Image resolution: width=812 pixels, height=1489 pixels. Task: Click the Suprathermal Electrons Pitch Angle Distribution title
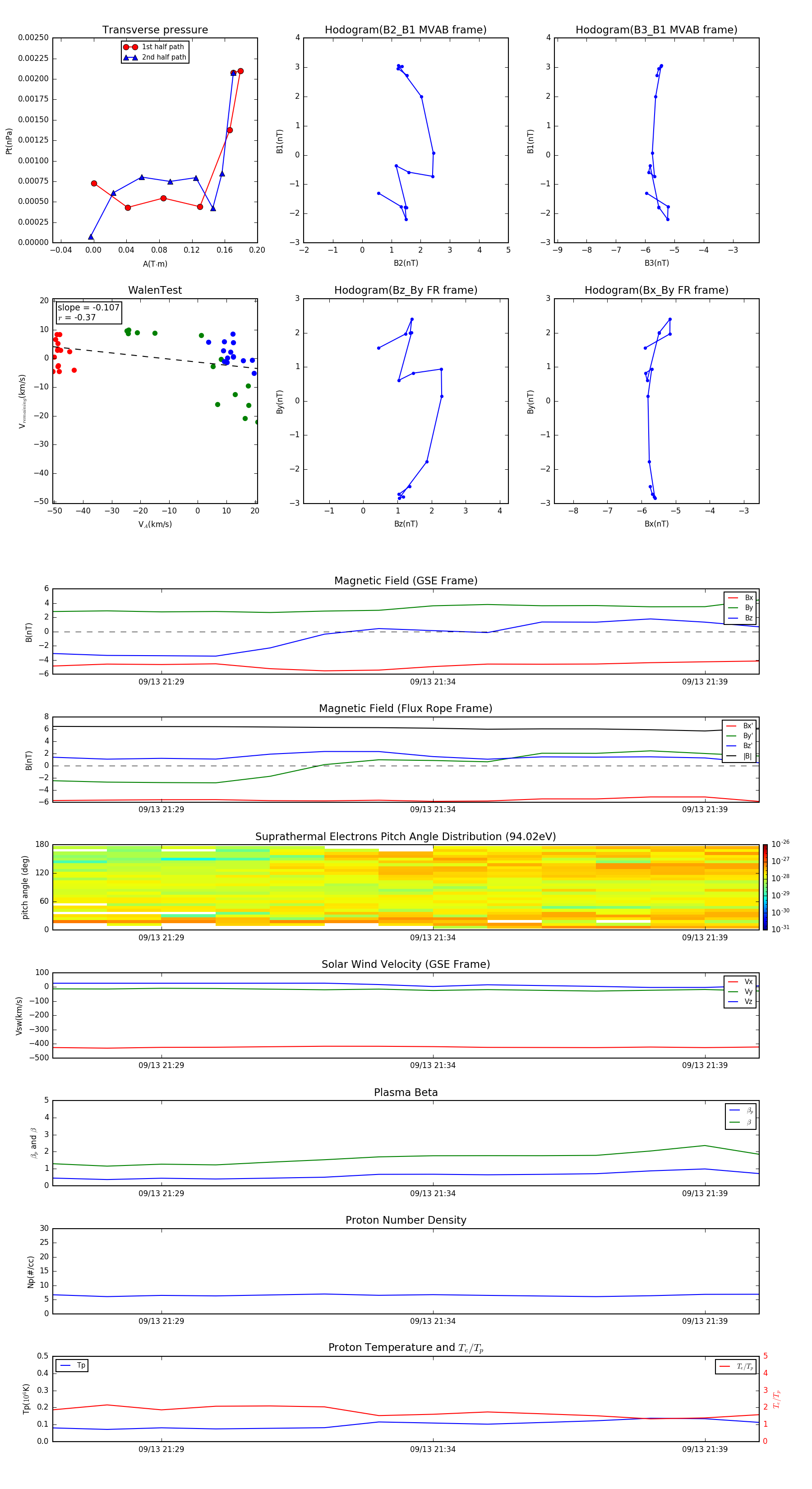[x=406, y=837]
